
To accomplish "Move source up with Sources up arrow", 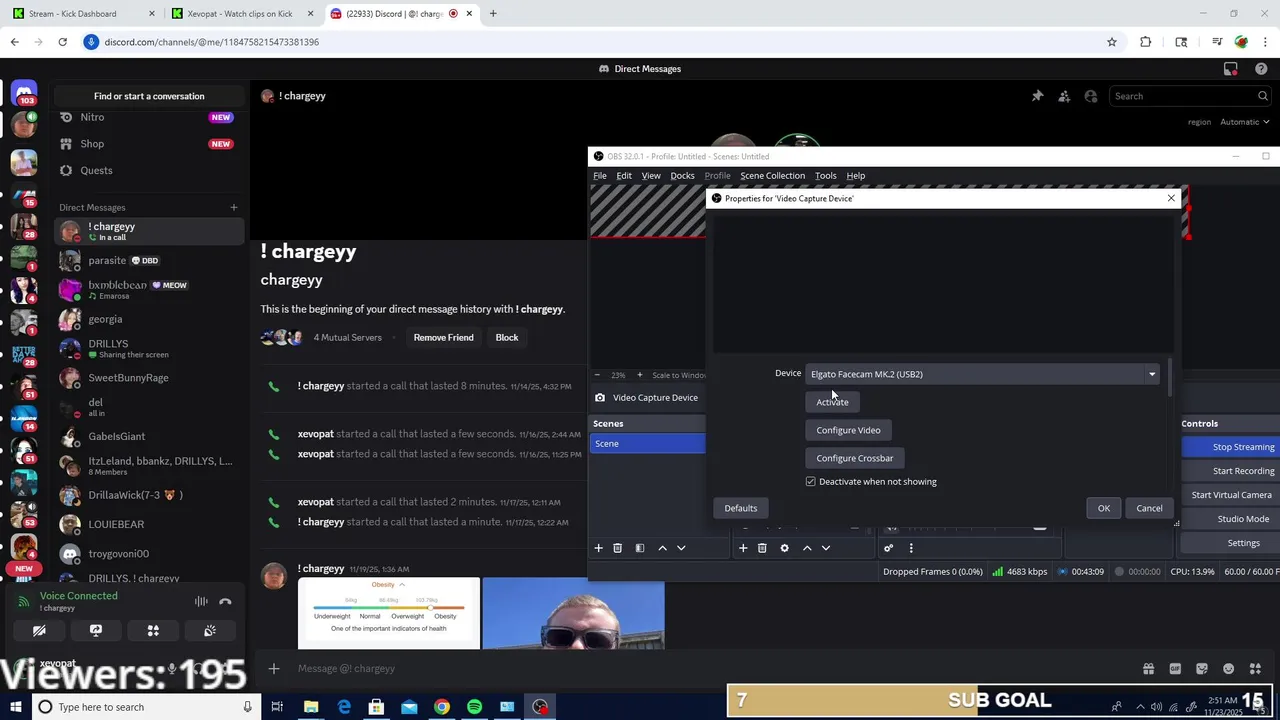I will [x=807, y=548].
